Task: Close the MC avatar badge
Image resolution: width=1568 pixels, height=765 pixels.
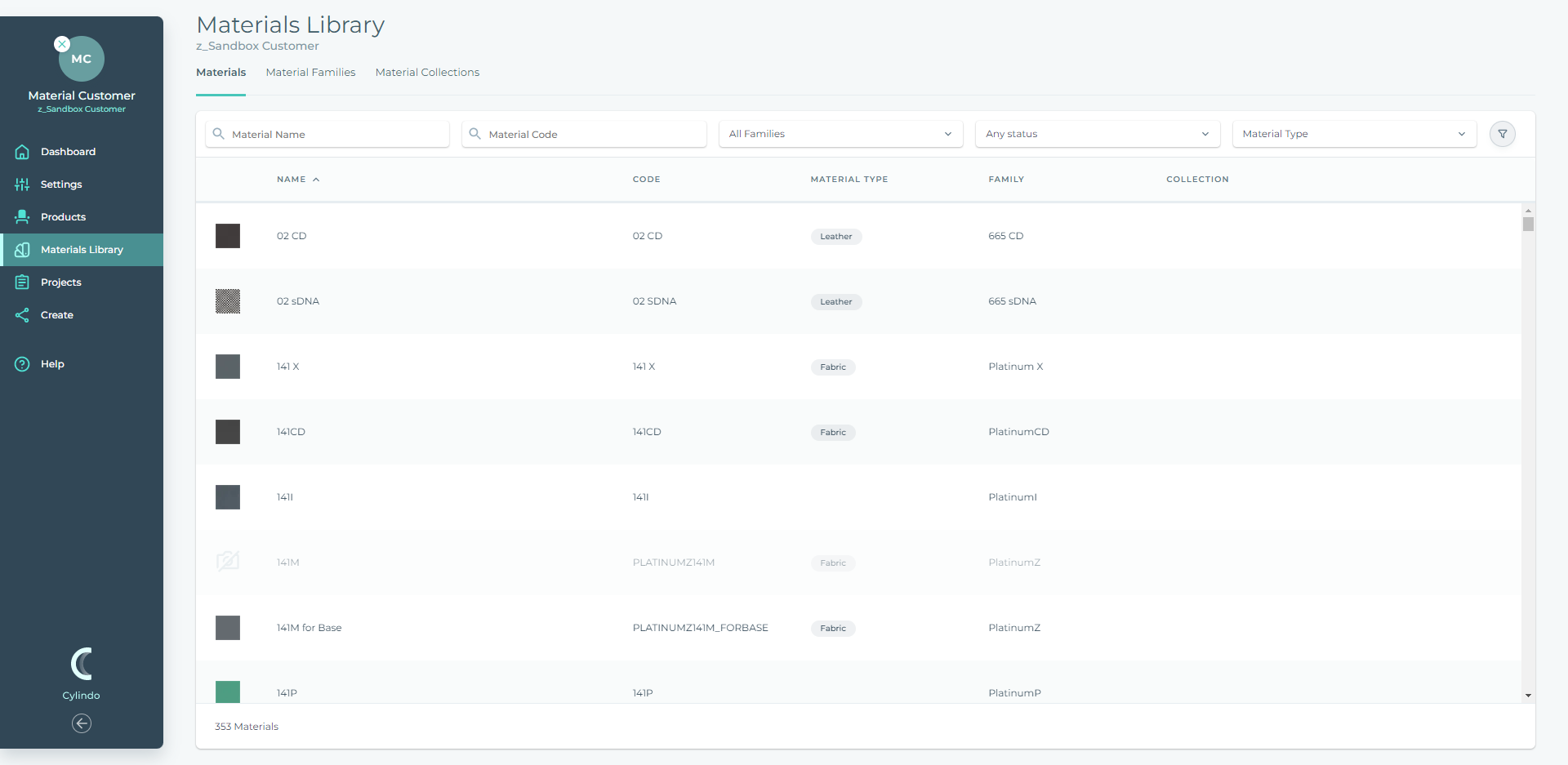Action: (x=62, y=44)
